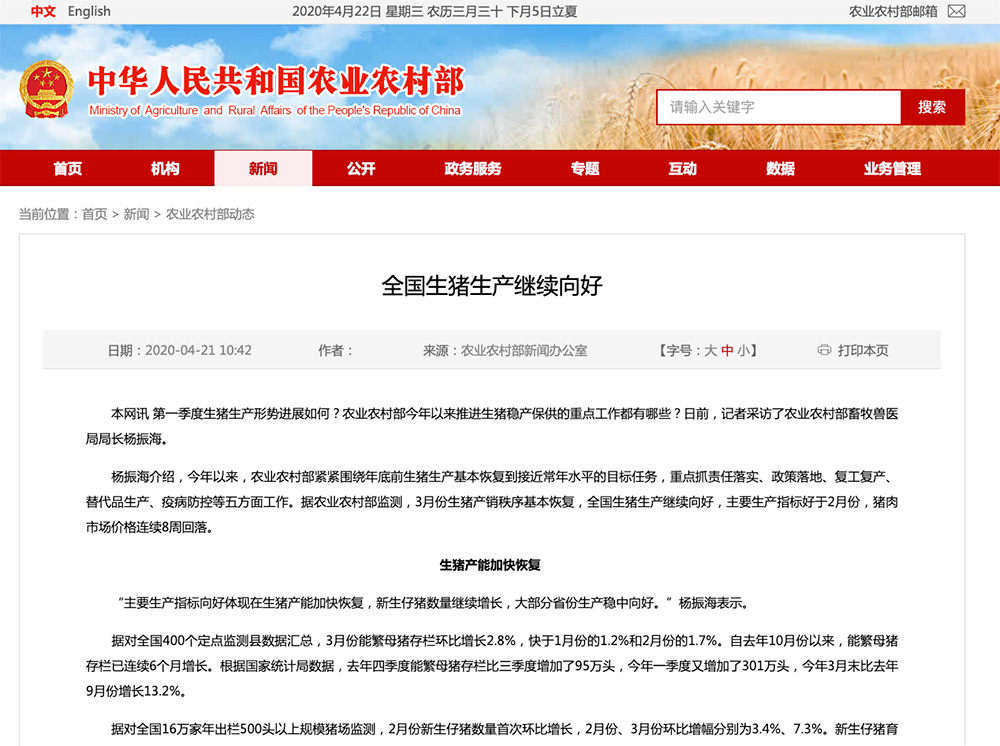The image size is (1000, 746).
Task: Focus the 请输入关键字 search field
Action: click(779, 107)
